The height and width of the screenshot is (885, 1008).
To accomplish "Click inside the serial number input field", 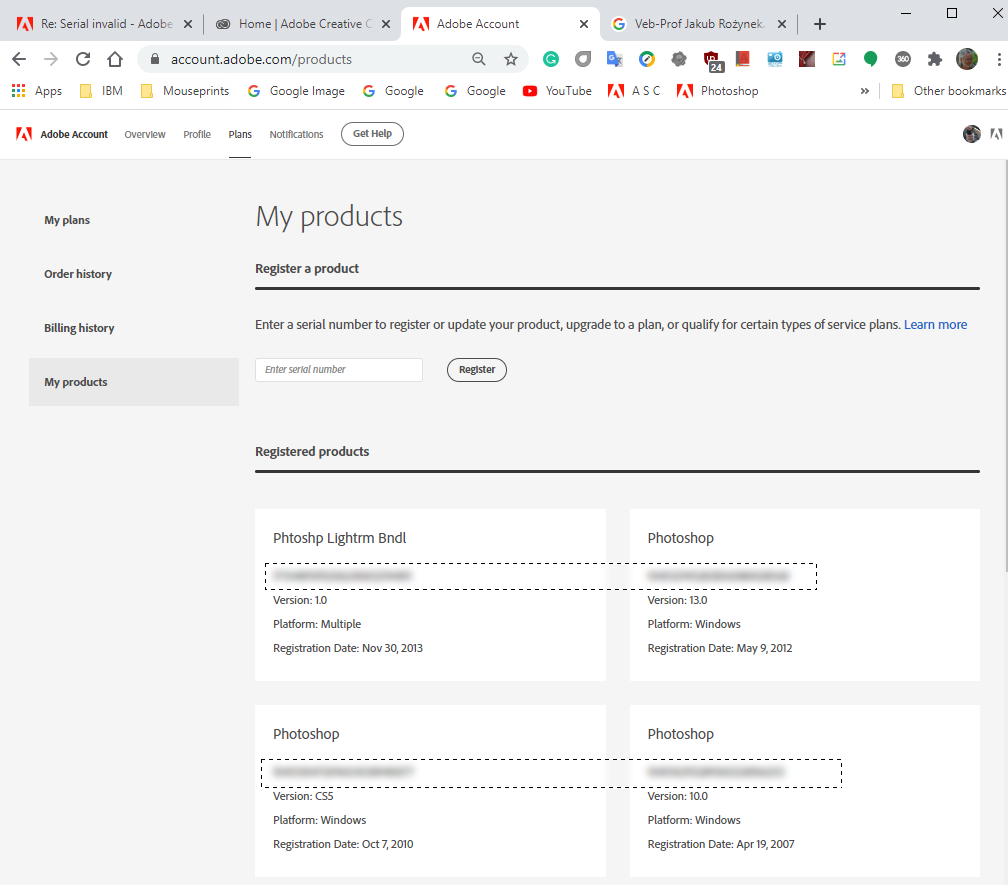I will (338, 370).
